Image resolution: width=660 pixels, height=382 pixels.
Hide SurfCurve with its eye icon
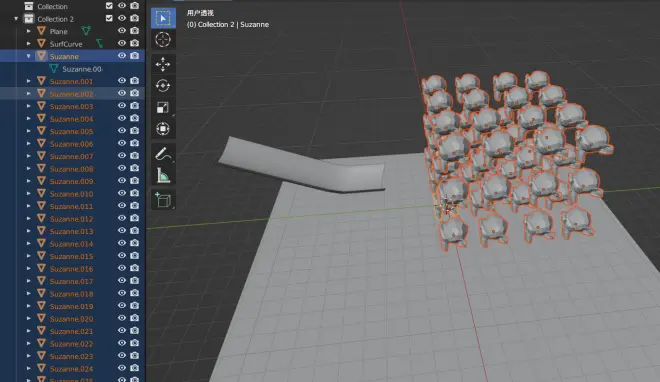click(122, 43)
